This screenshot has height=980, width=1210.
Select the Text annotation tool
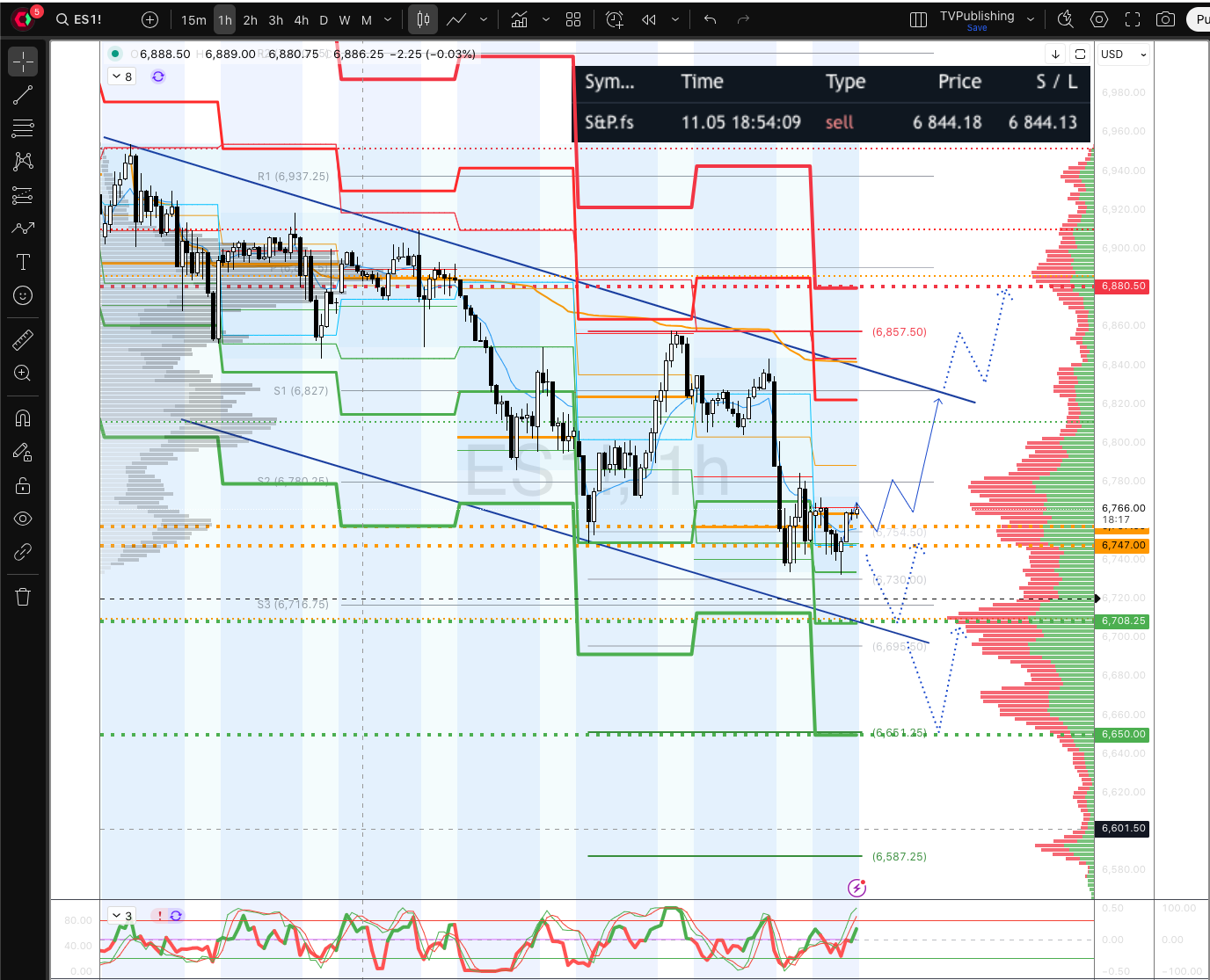tap(23, 262)
